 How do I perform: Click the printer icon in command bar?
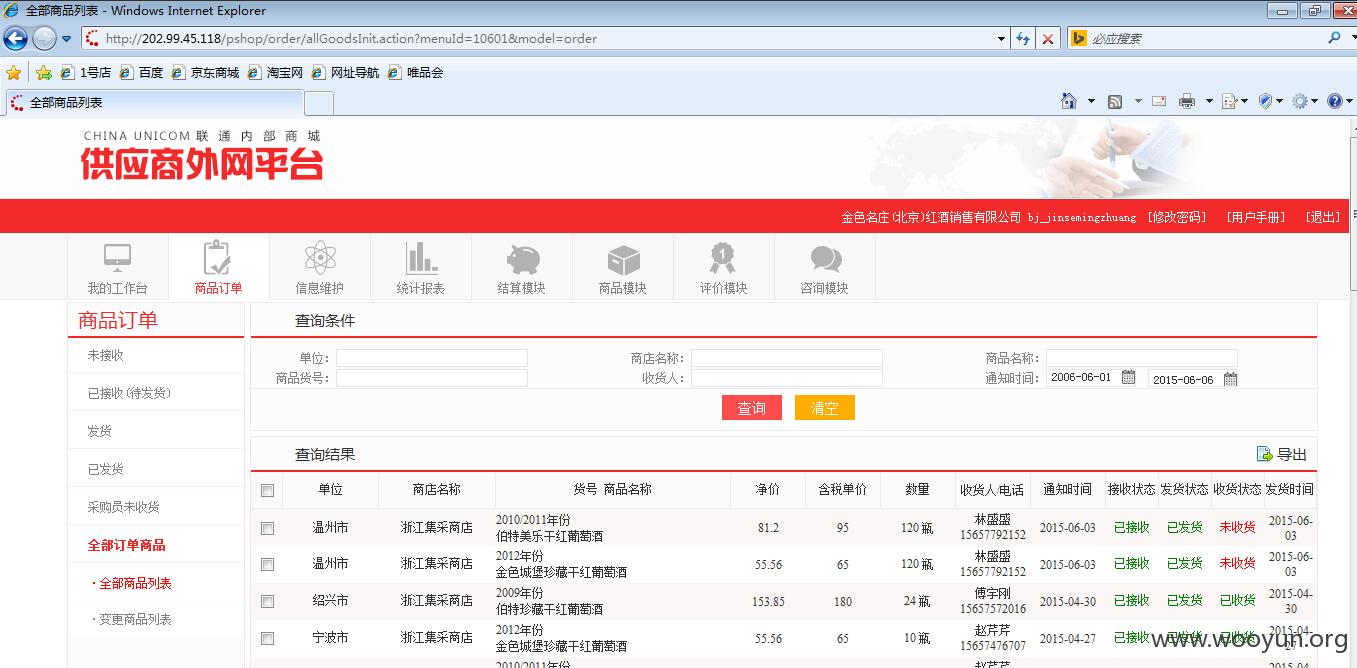click(x=1187, y=101)
